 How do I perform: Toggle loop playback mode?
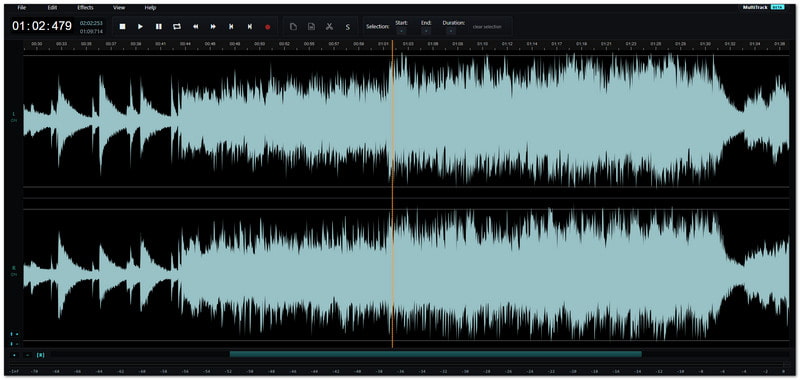click(x=177, y=27)
